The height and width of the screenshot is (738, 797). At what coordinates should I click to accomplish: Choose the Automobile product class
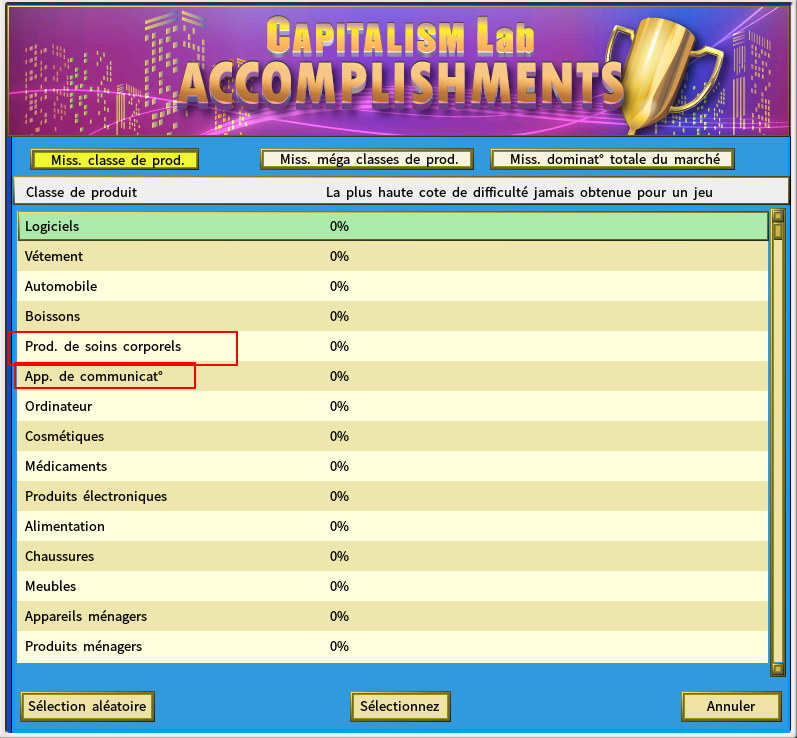point(392,286)
